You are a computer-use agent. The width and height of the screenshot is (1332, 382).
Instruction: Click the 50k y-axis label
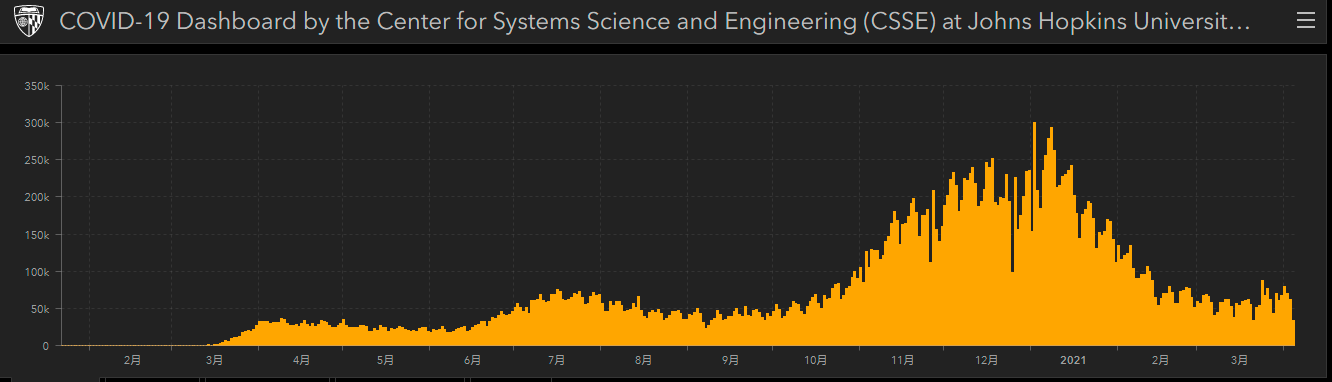click(40, 309)
